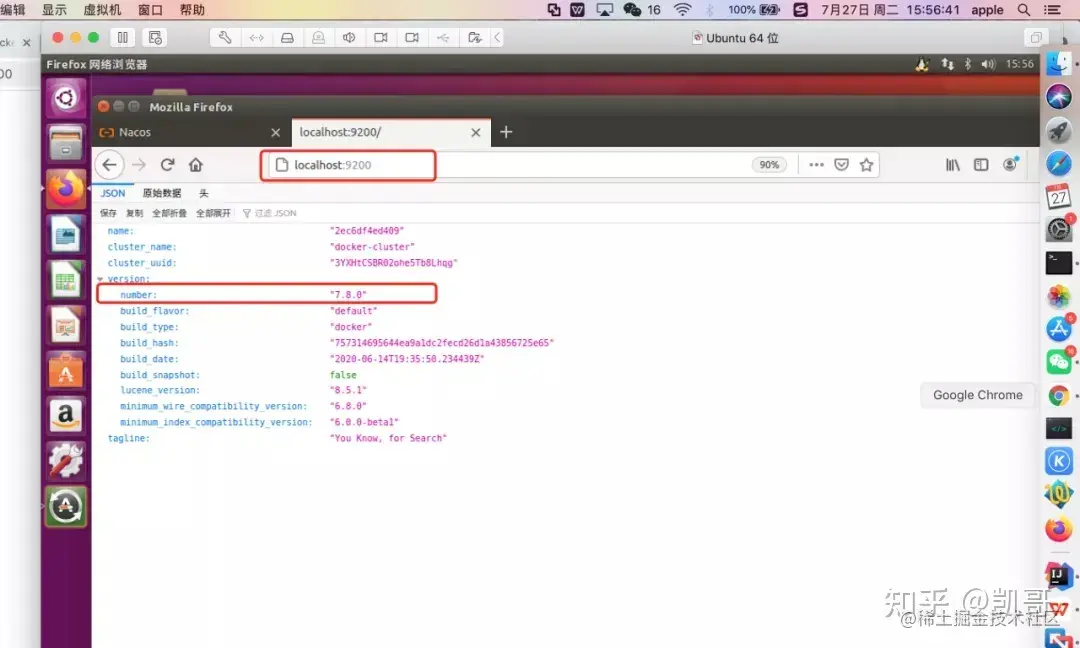Select the lucene_version value "8.5.1"
The image size is (1080, 648).
[x=348, y=390]
